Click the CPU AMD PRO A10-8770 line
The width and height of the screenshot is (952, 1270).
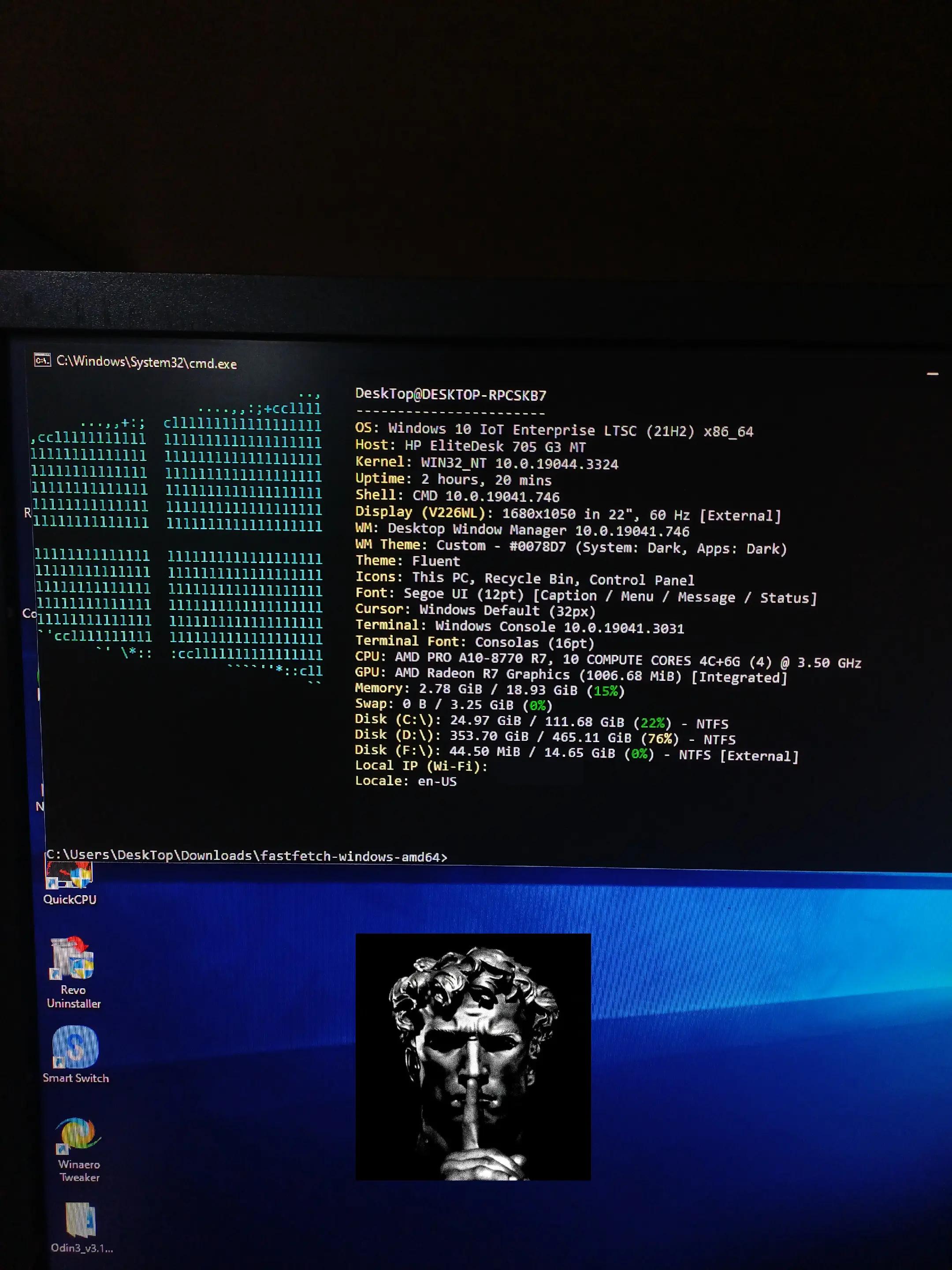pos(608,660)
